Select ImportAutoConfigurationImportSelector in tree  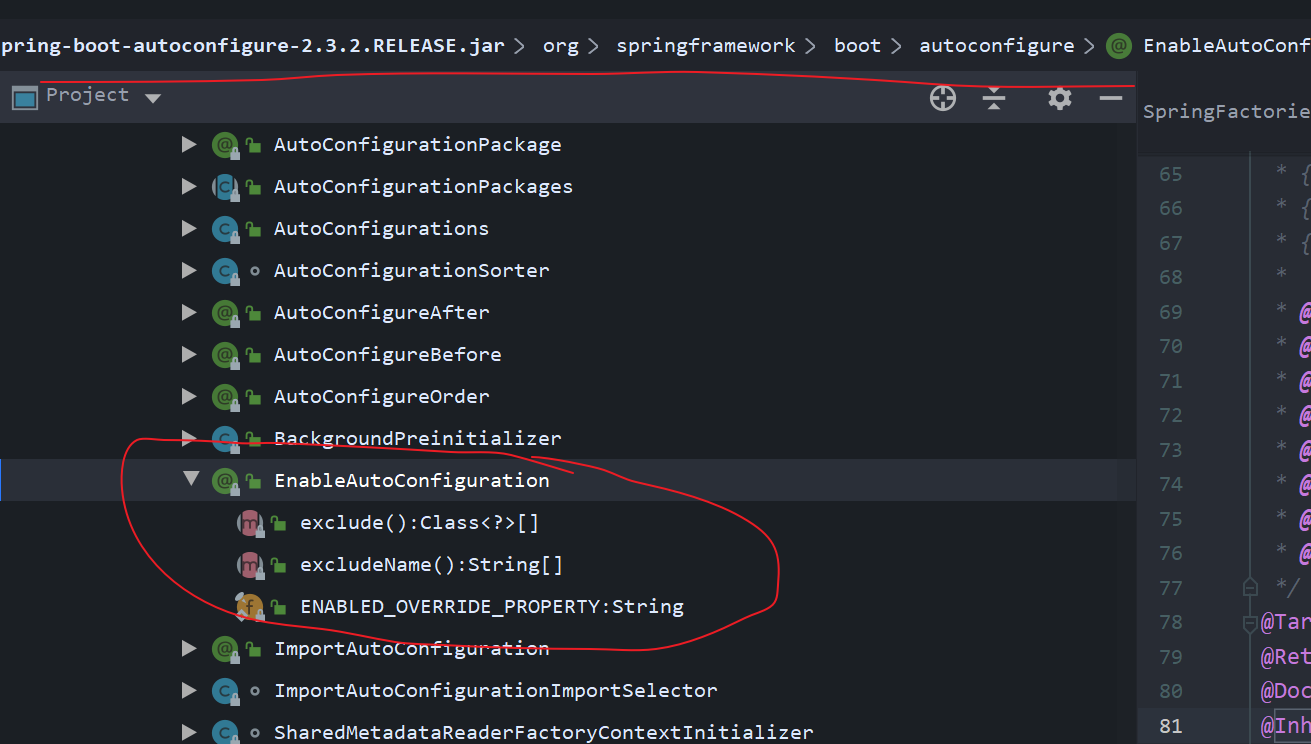click(x=496, y=691)
